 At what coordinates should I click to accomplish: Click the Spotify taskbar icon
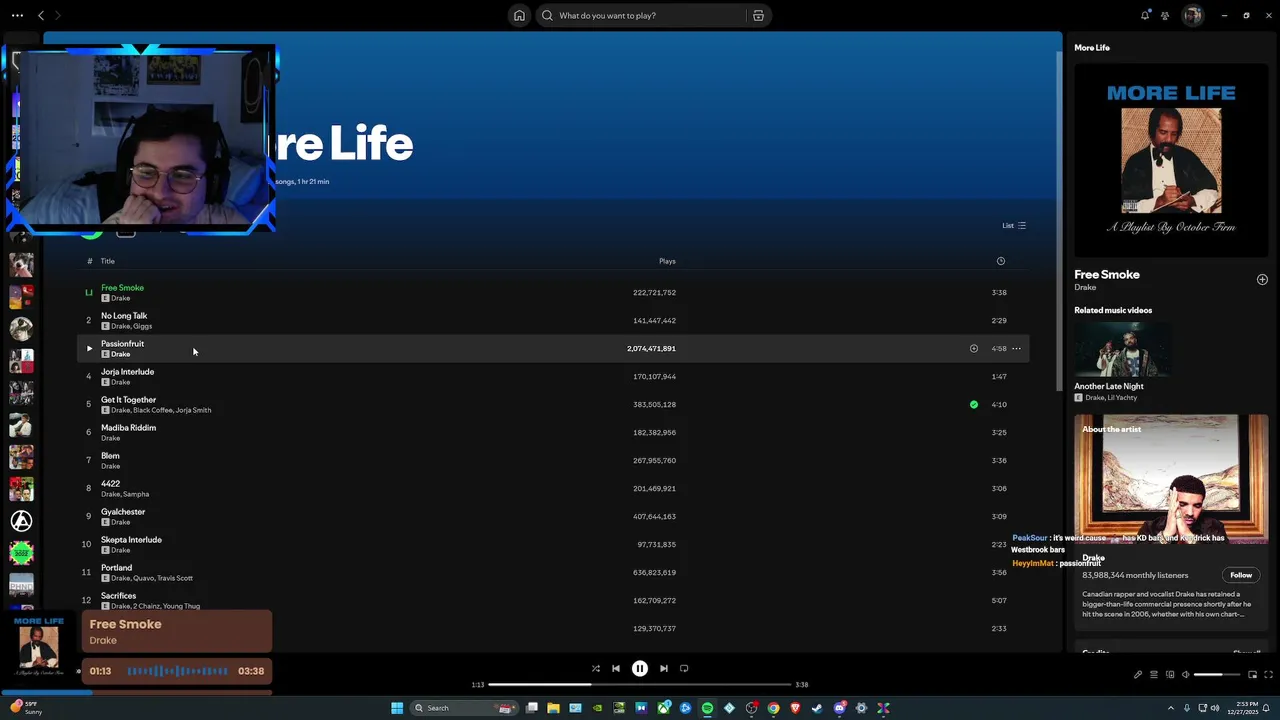click(x=707, y=708)
